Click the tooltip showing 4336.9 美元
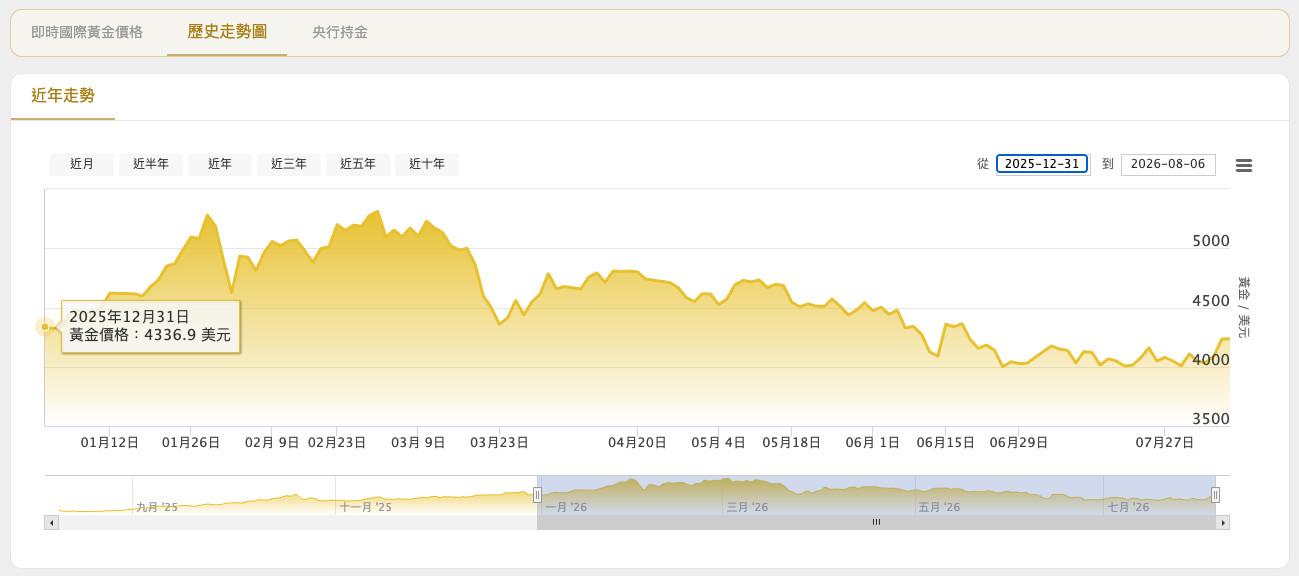Viewport: 1299px width, 576px height. click(x=150, y=326)
